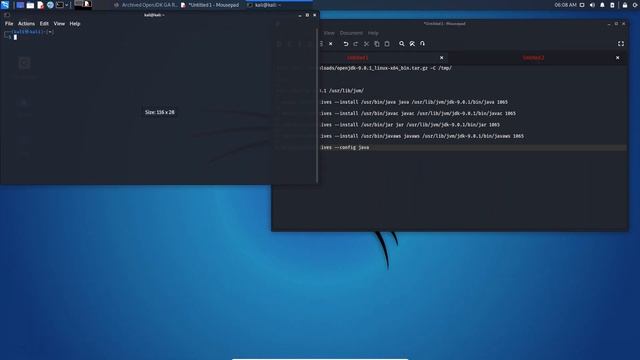Click the workspace switcher in top panel
640x360 pixels.
coord(83,4)
